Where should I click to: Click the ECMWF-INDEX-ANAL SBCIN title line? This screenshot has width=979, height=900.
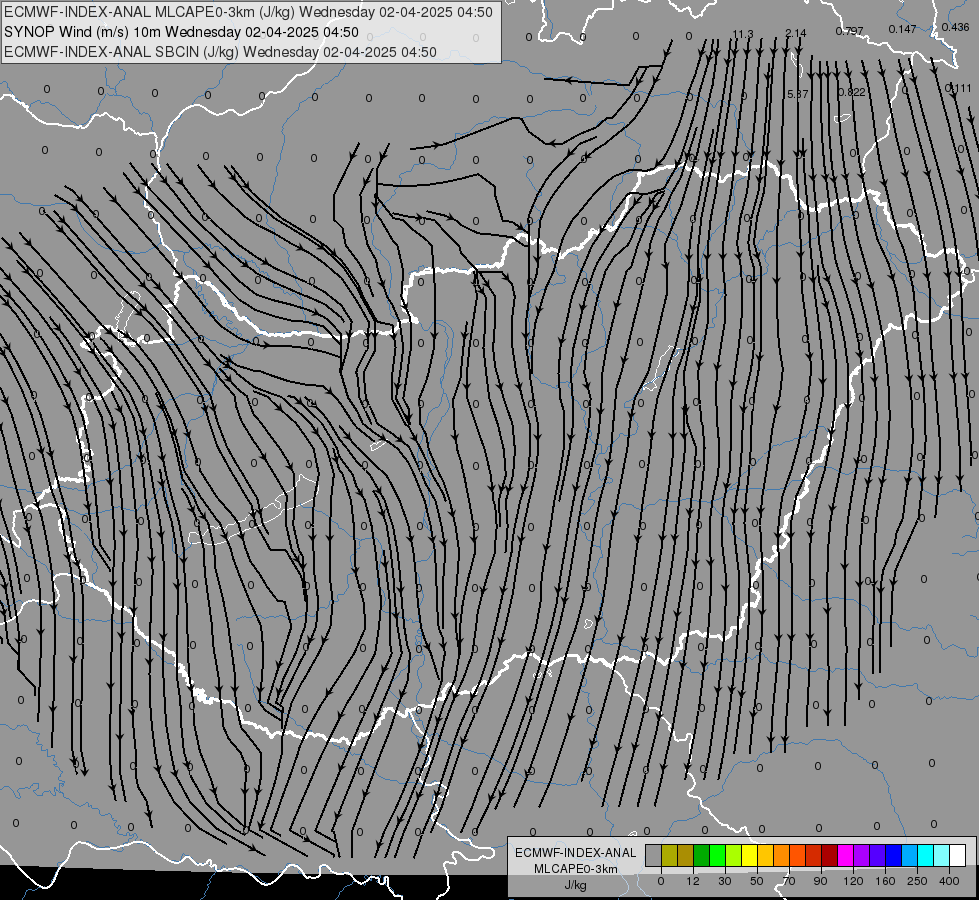(220, 52)
